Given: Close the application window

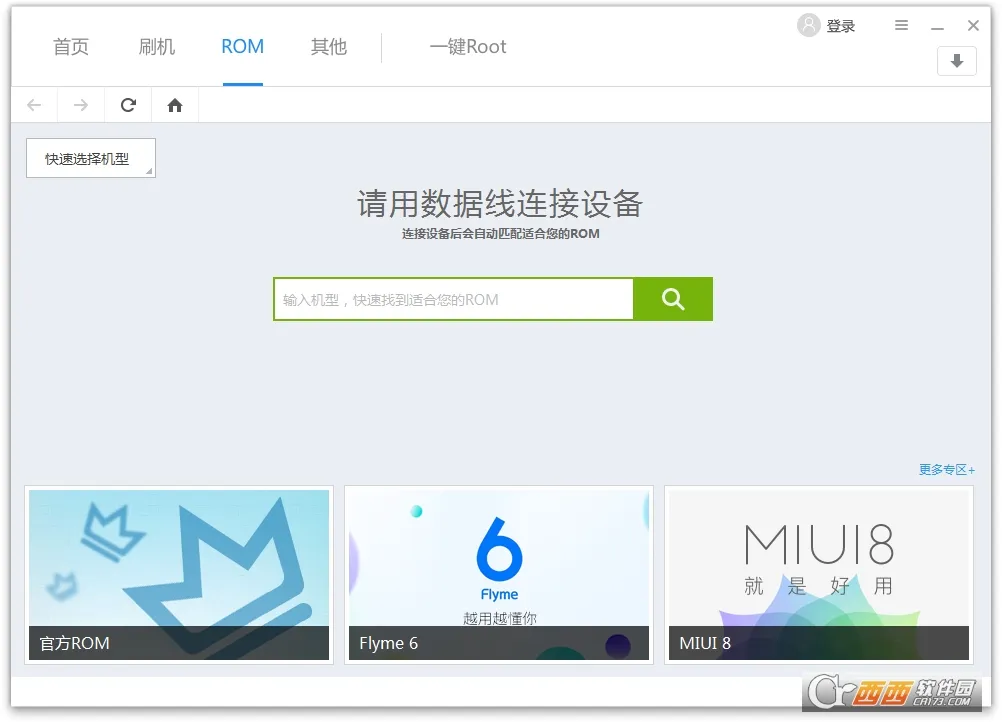Looking at the screenshot, I should pyautogui.click(x=973, y=26).
